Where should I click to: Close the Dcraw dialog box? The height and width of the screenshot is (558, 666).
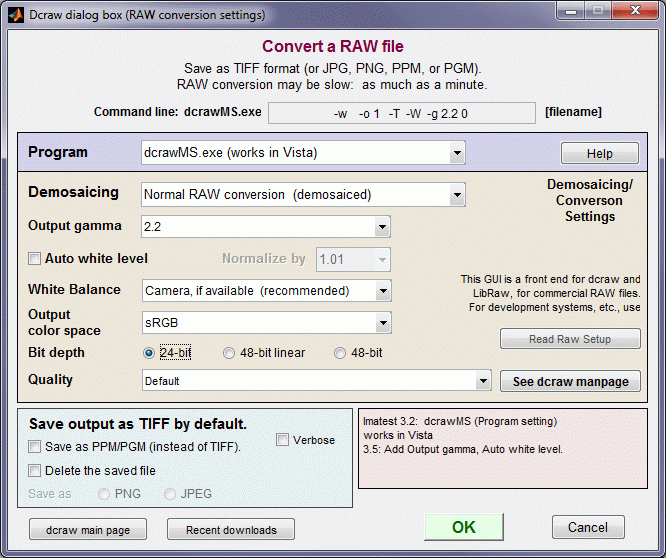[x=635, y=11]
